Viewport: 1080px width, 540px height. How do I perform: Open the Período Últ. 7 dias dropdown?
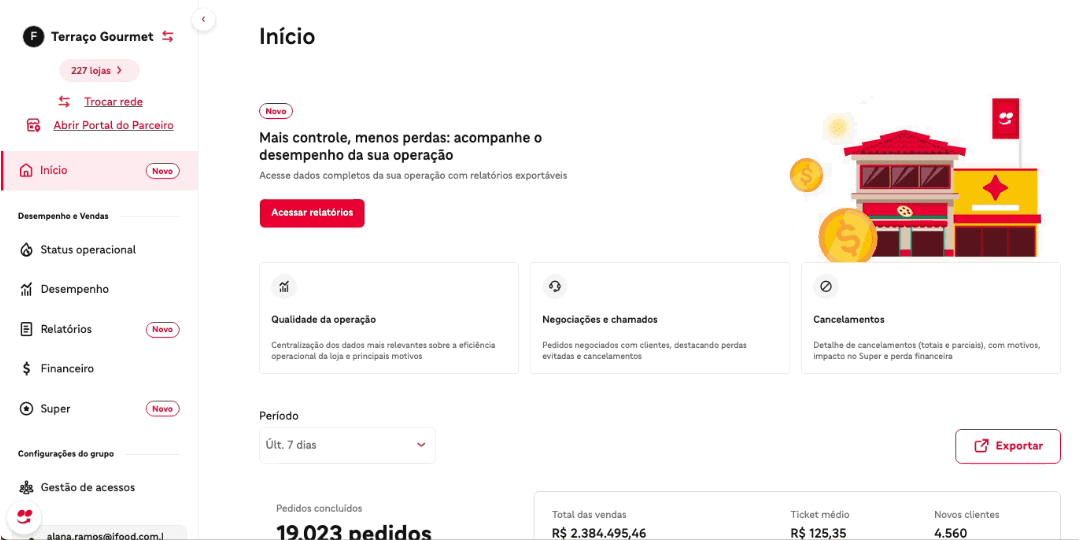click(347, 445)
